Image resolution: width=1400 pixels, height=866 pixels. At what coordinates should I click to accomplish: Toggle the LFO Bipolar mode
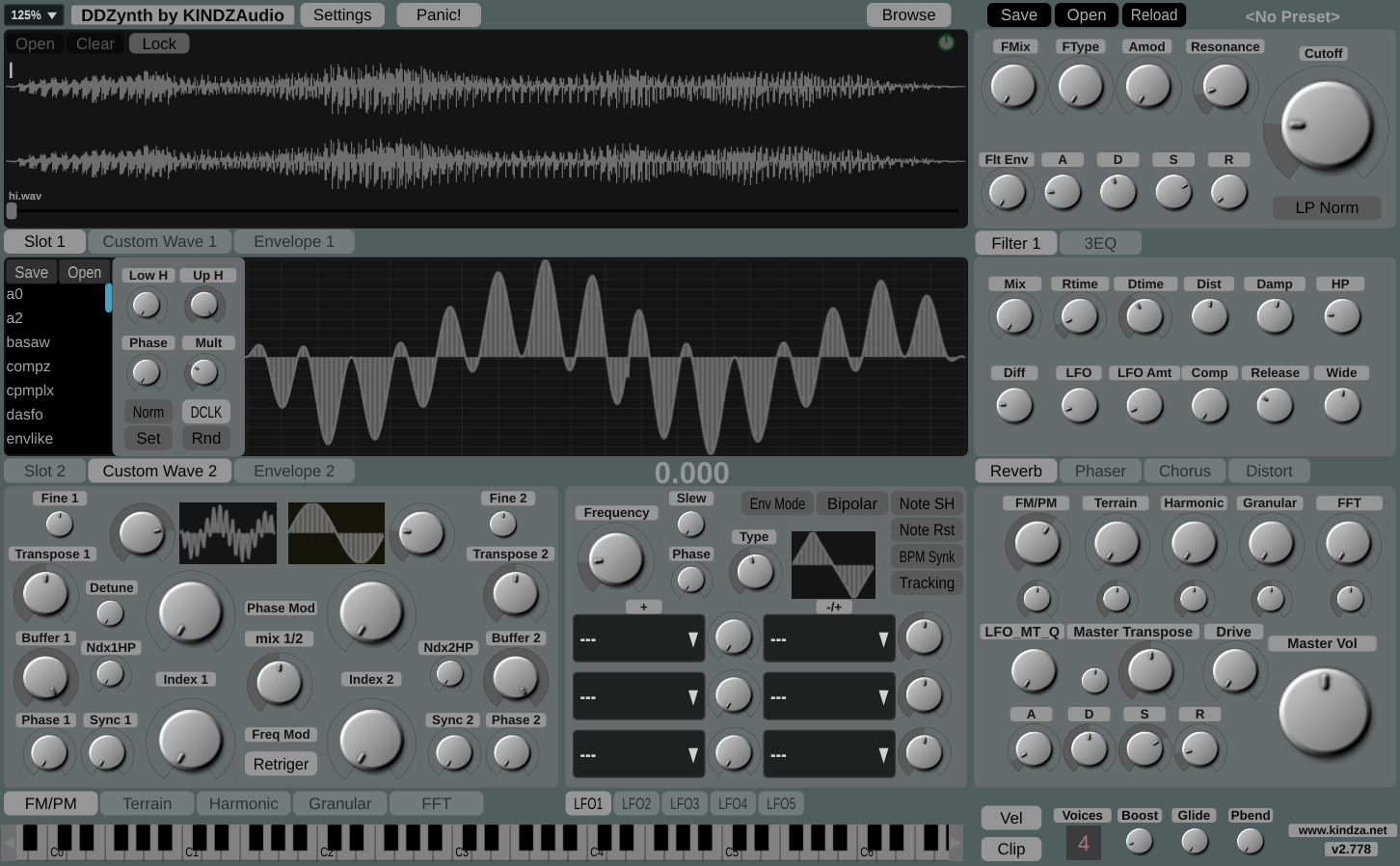852,503
